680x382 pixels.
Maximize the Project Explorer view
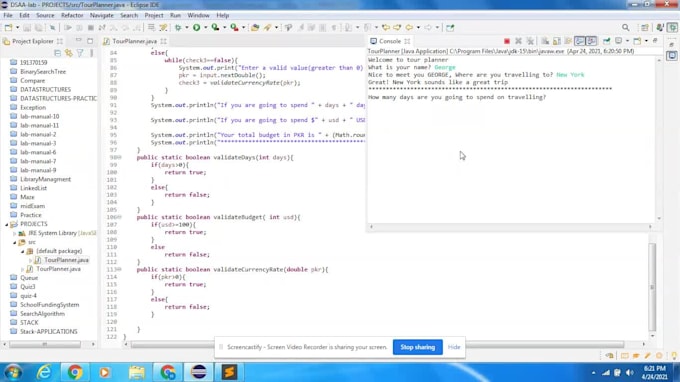click(x=90, y=41)
